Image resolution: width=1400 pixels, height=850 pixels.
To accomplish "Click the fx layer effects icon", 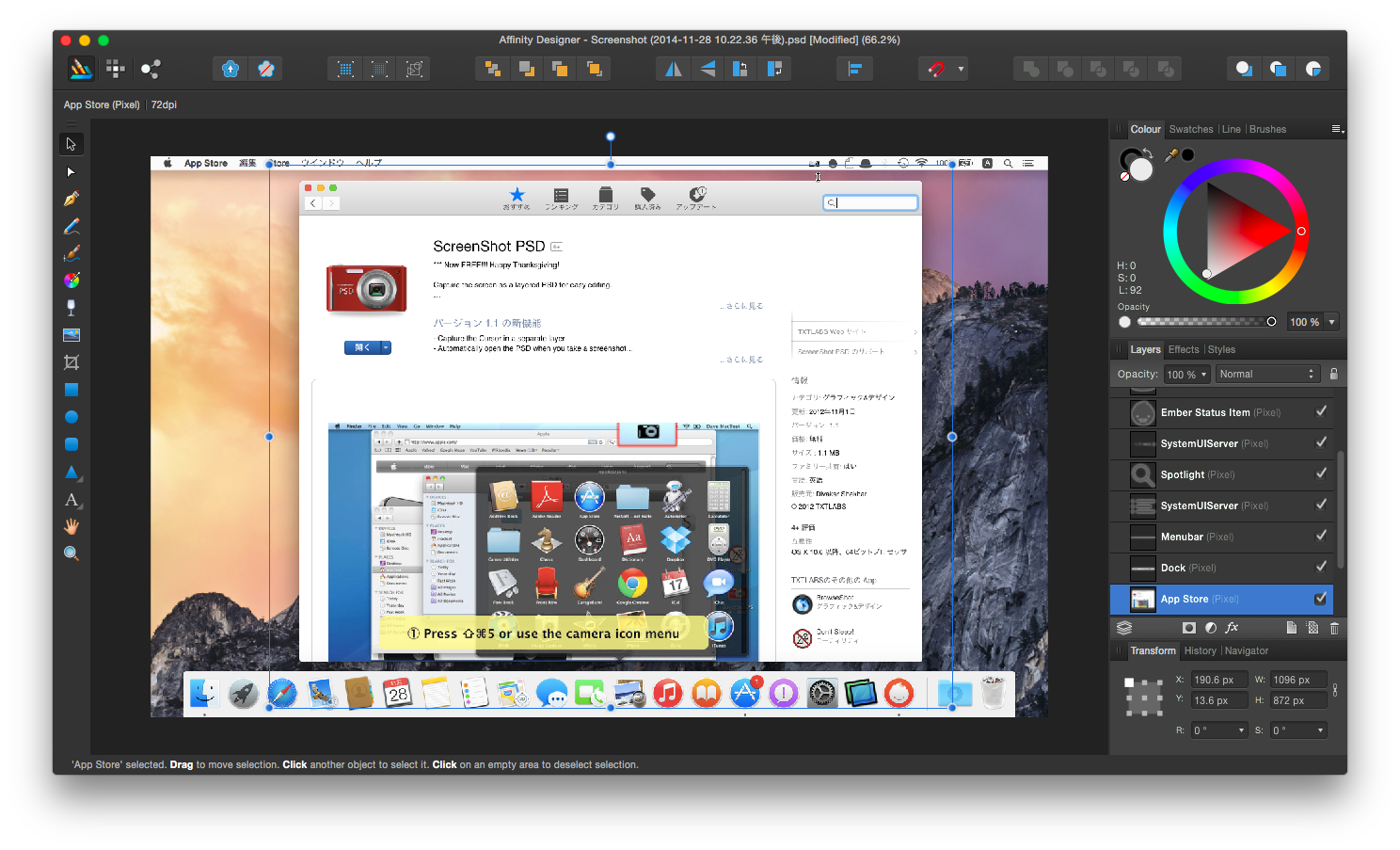I will pyautogui.click(x=1232, y=628).
